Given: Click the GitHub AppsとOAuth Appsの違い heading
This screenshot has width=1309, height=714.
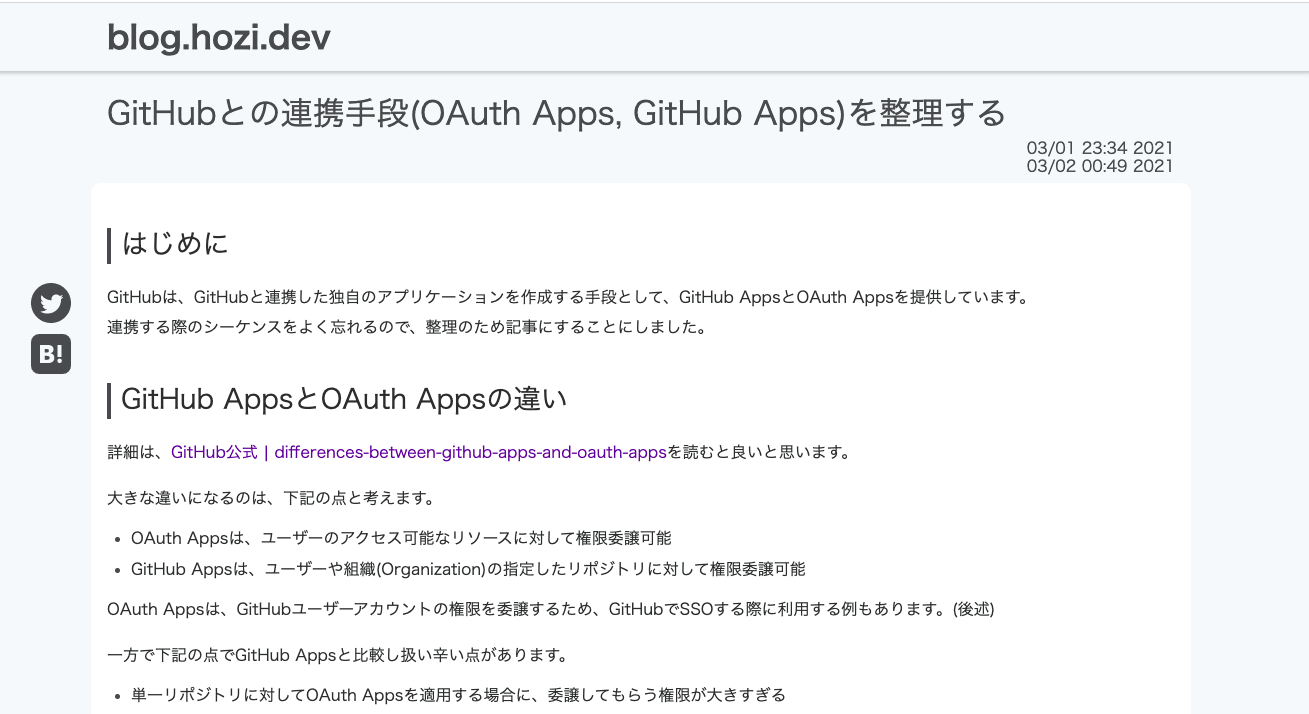Looking at the screenshot, I should pyautogui.click(x=344, y=399).
